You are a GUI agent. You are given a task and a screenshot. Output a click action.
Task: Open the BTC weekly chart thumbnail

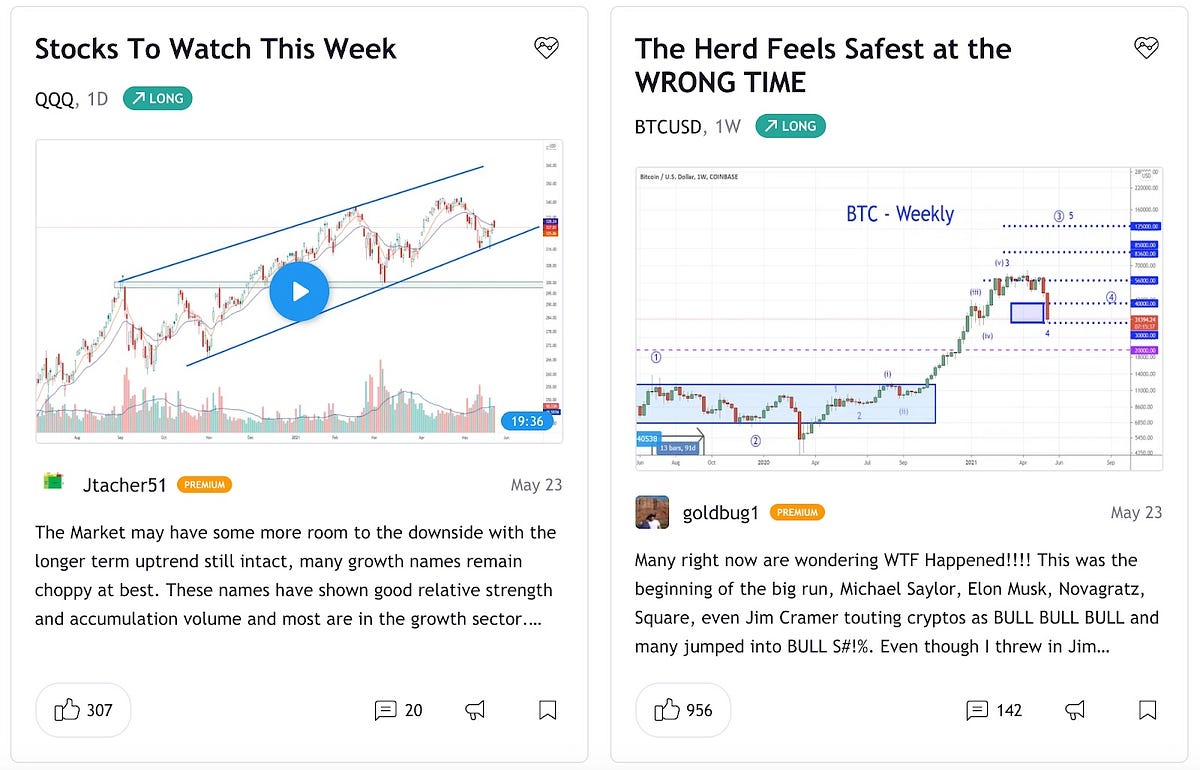pos(896,318)
